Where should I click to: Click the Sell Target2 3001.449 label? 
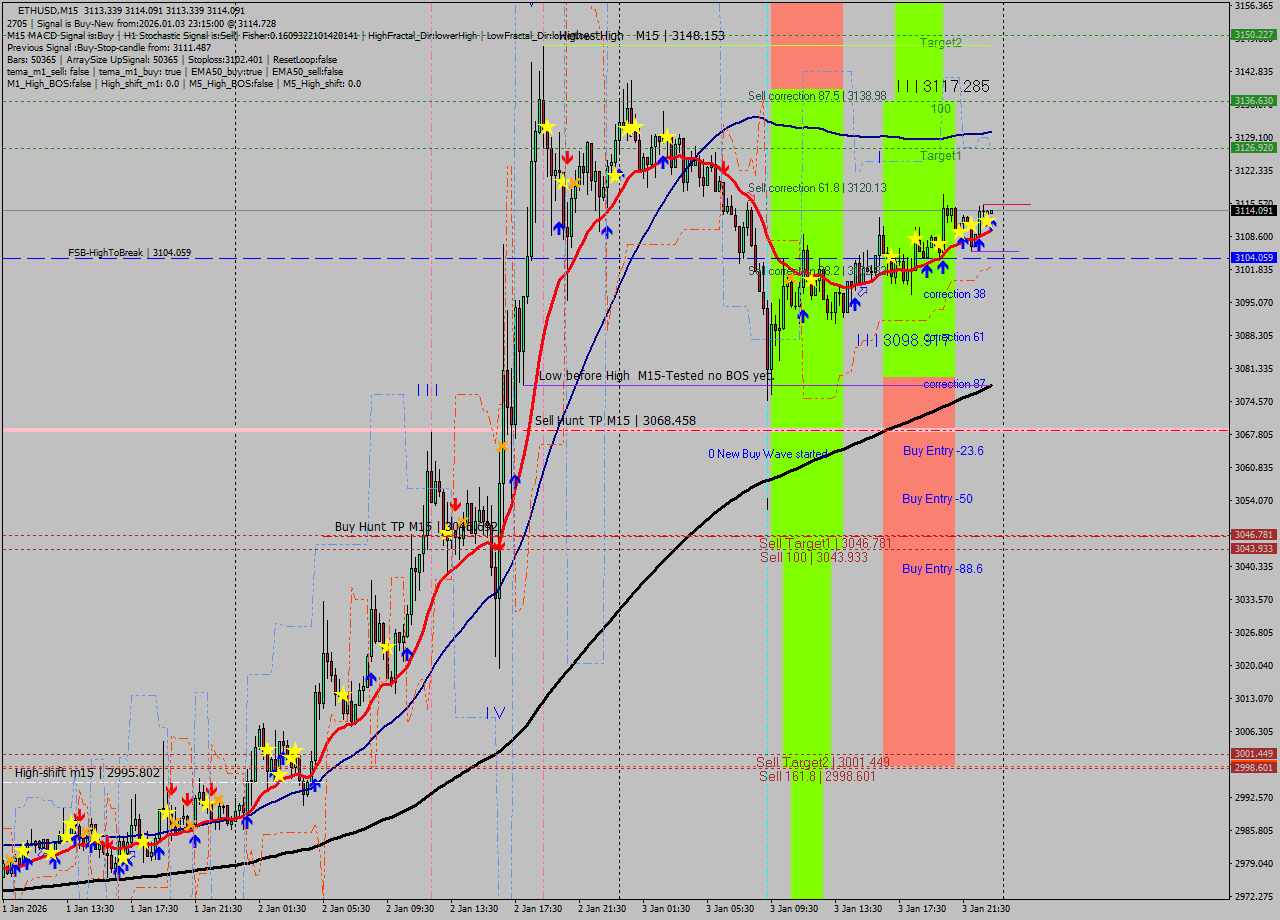point(822,762)
